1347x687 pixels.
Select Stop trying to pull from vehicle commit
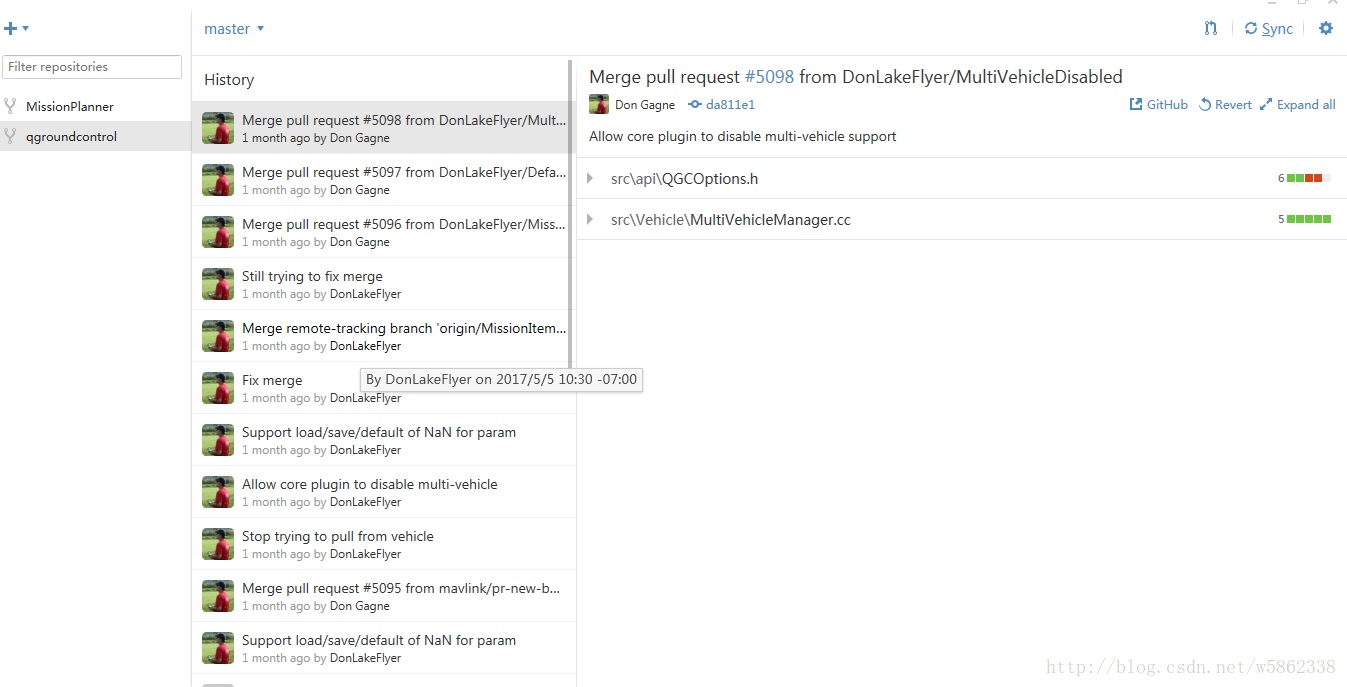pyautogui.click(x=384, y=544)
